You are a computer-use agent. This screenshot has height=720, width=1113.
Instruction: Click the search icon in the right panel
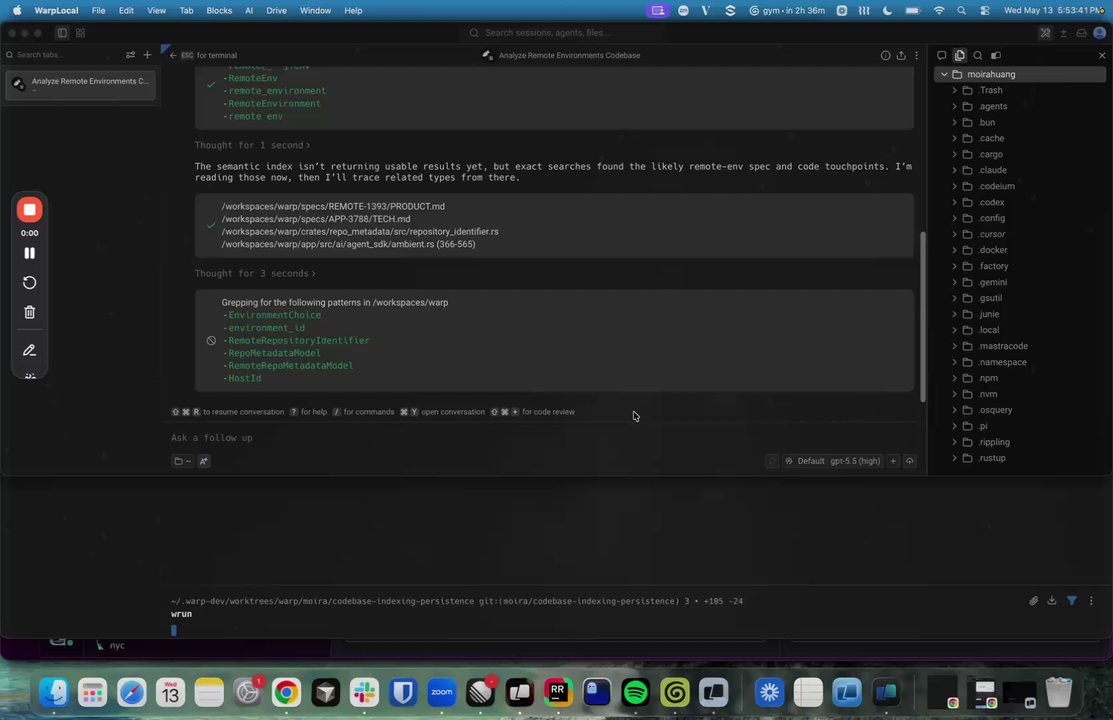click(977, 55)
